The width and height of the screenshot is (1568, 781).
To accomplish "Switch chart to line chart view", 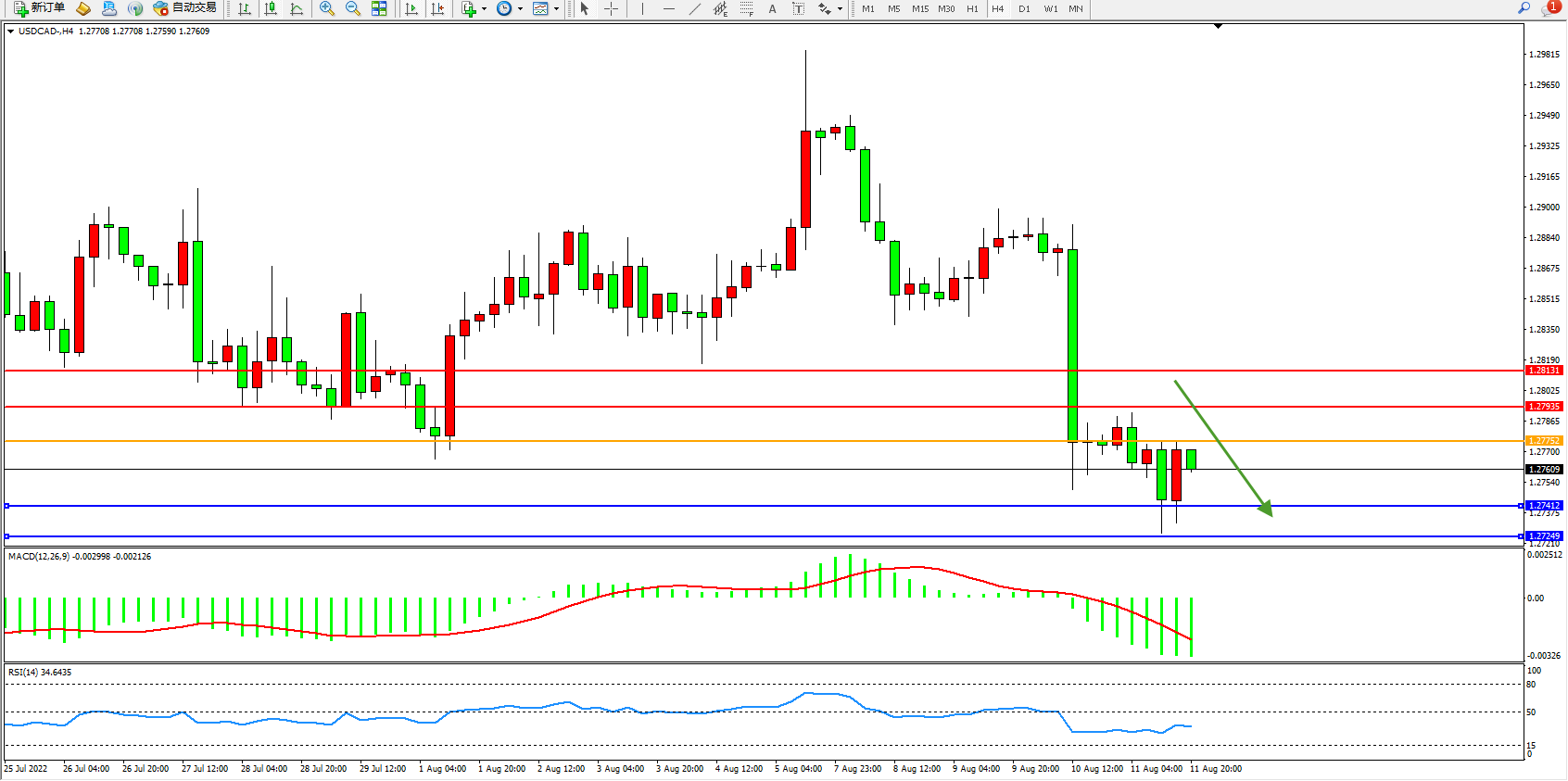I will click(x=297, y=8).
